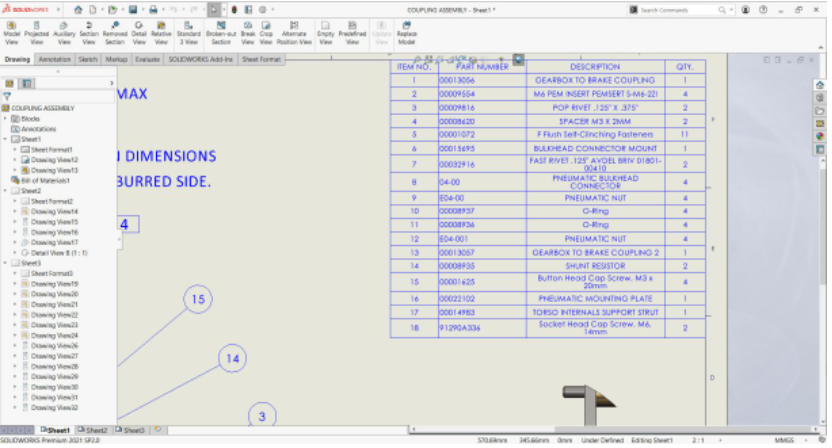832x448 pixels.
Task: Collapse the Sheet2 tree node
Action: (x=5, y=191)
